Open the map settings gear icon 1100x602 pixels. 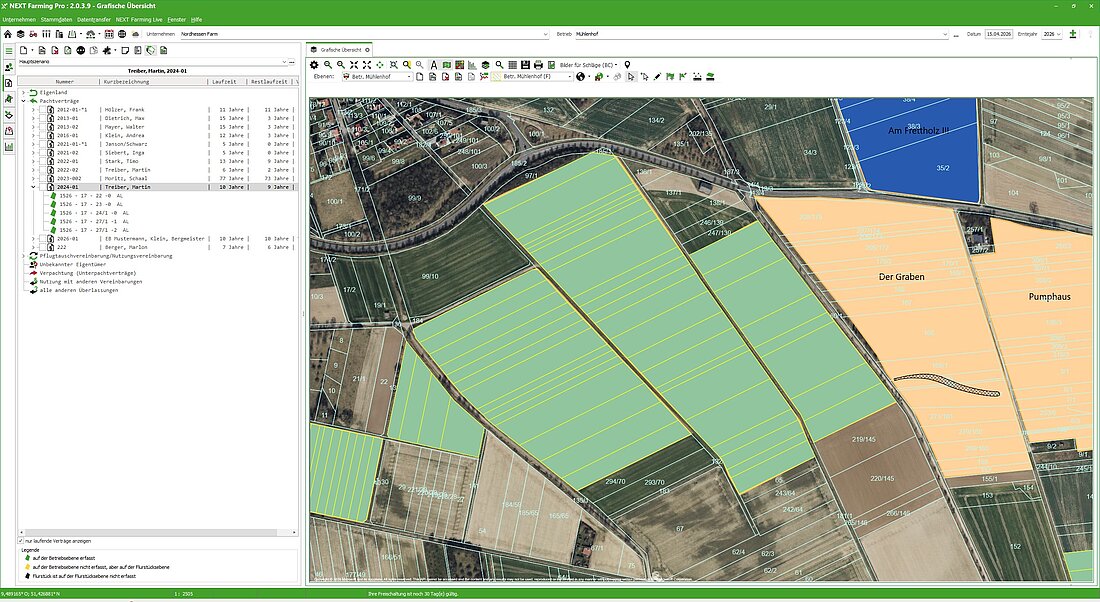[x=314, y=65]
